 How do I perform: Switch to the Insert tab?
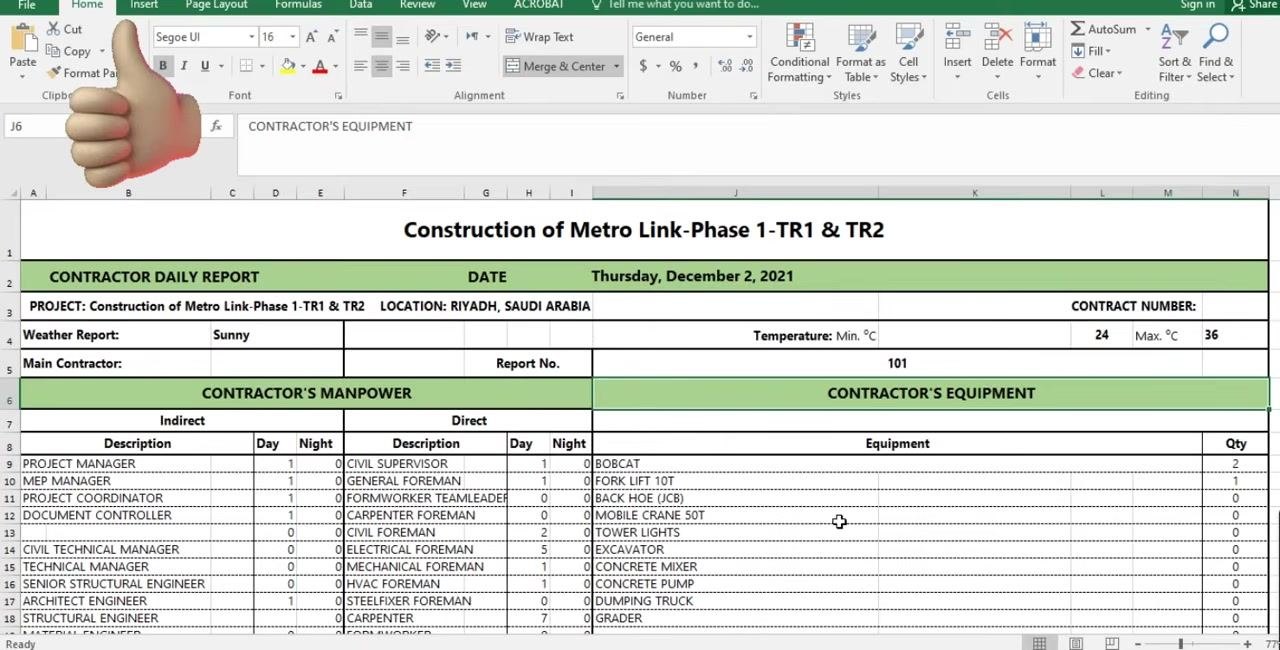click(144, 5)
